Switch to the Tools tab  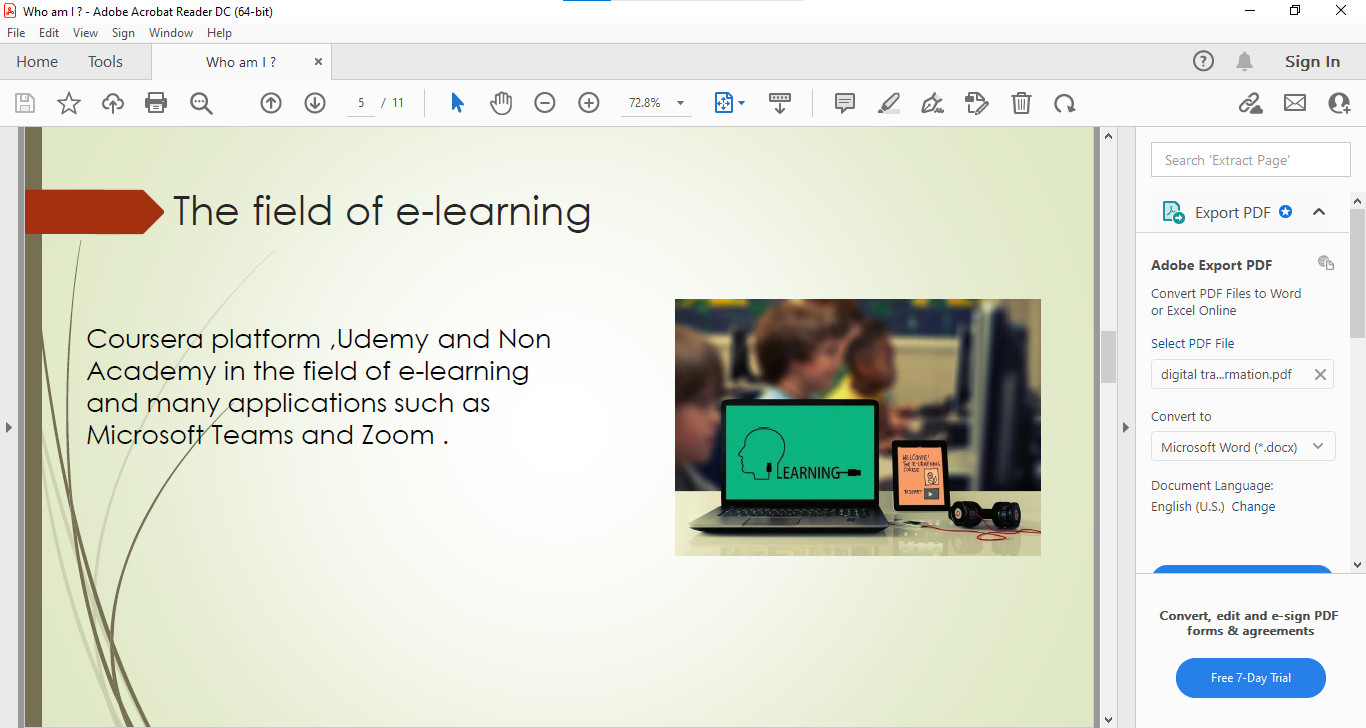click(105, 61)
